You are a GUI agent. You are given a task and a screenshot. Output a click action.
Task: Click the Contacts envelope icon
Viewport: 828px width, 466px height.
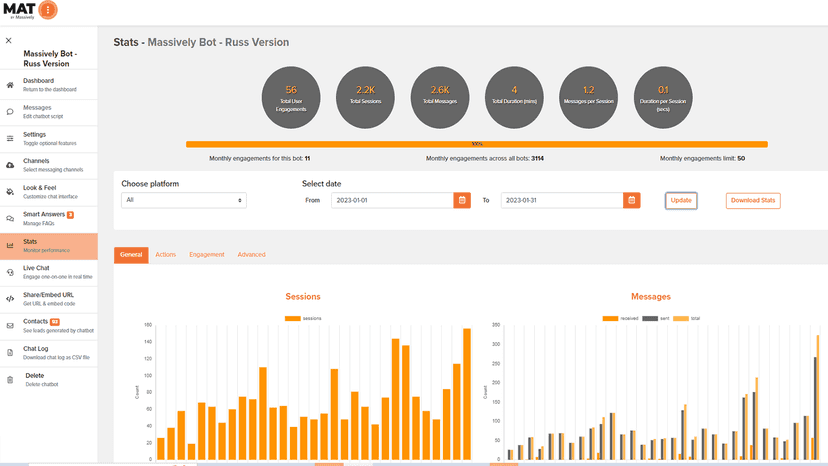[x=10, y=325]
